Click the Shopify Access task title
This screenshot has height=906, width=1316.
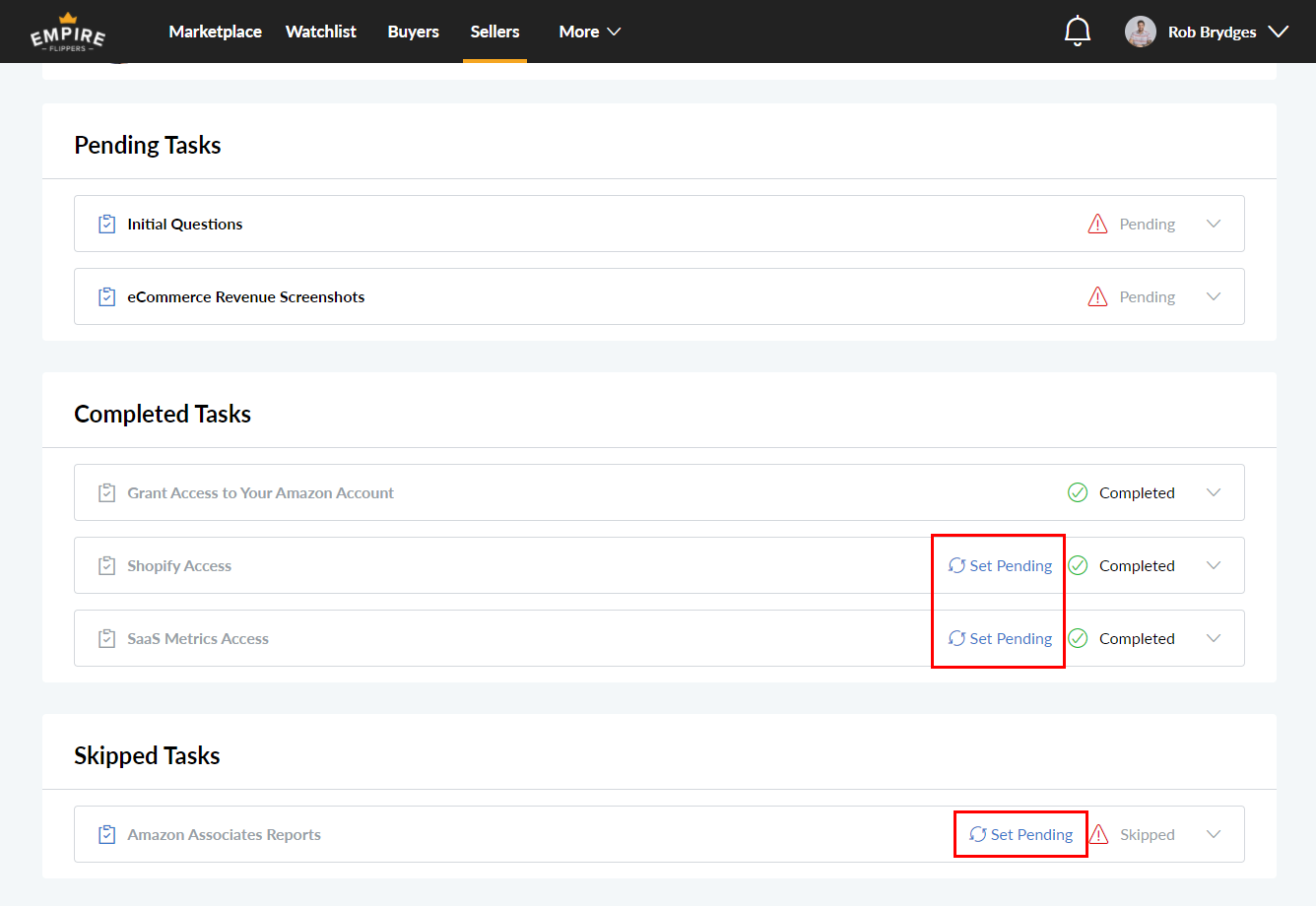coord(179,565)
